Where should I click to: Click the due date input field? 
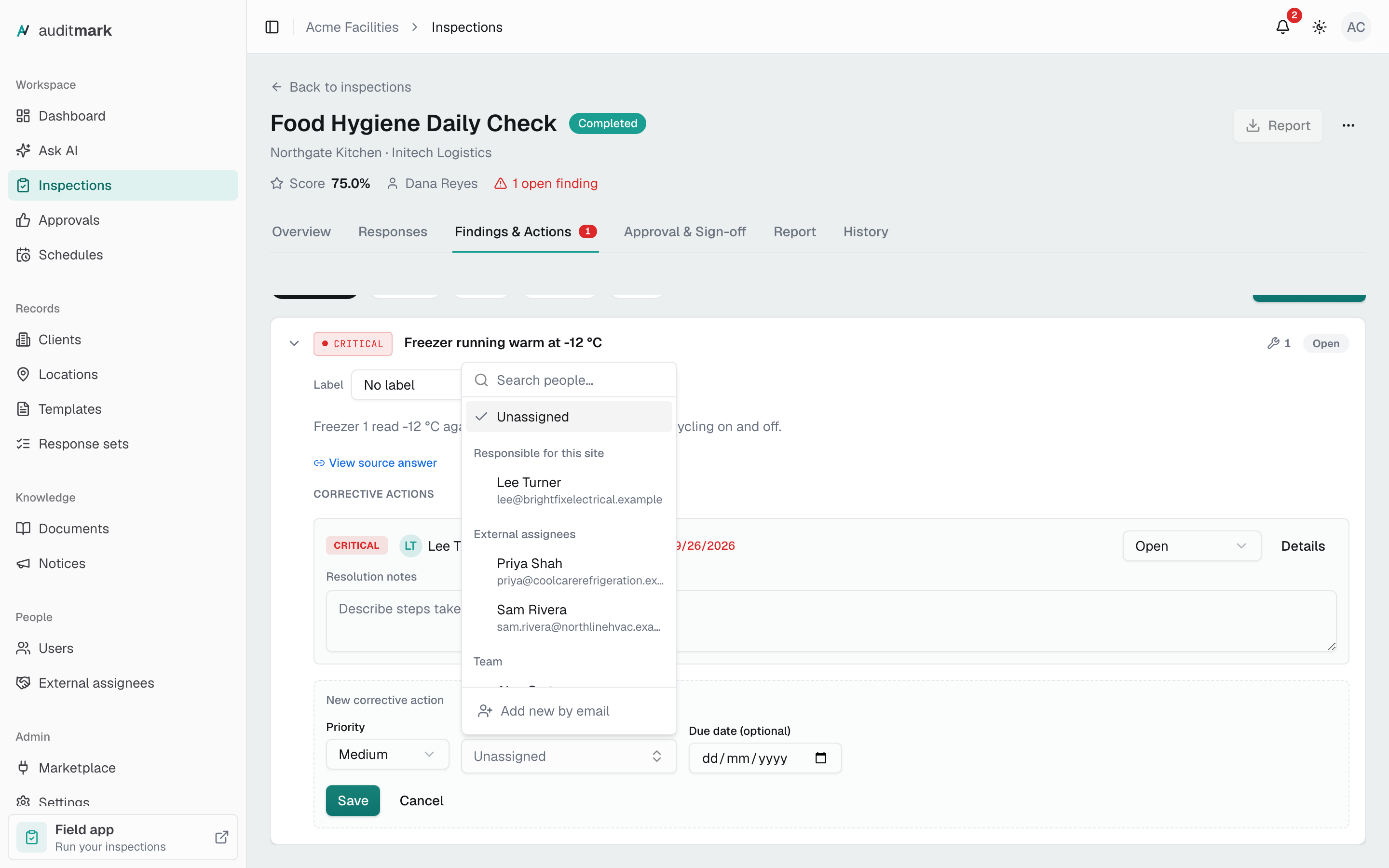(x=765, y=758)
